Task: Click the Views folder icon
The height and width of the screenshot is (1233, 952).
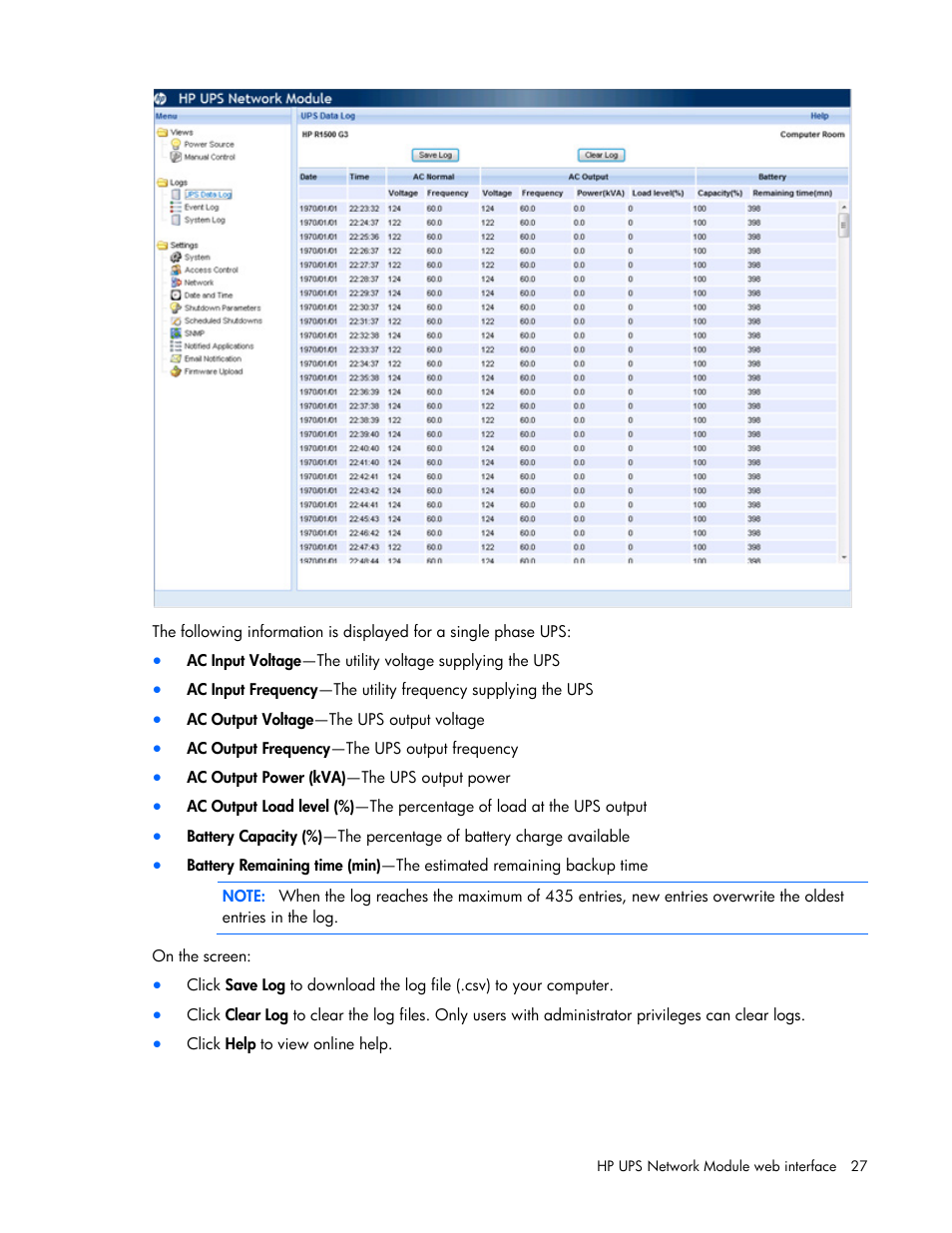Action: pyautogui.click(x=162, y=132)
